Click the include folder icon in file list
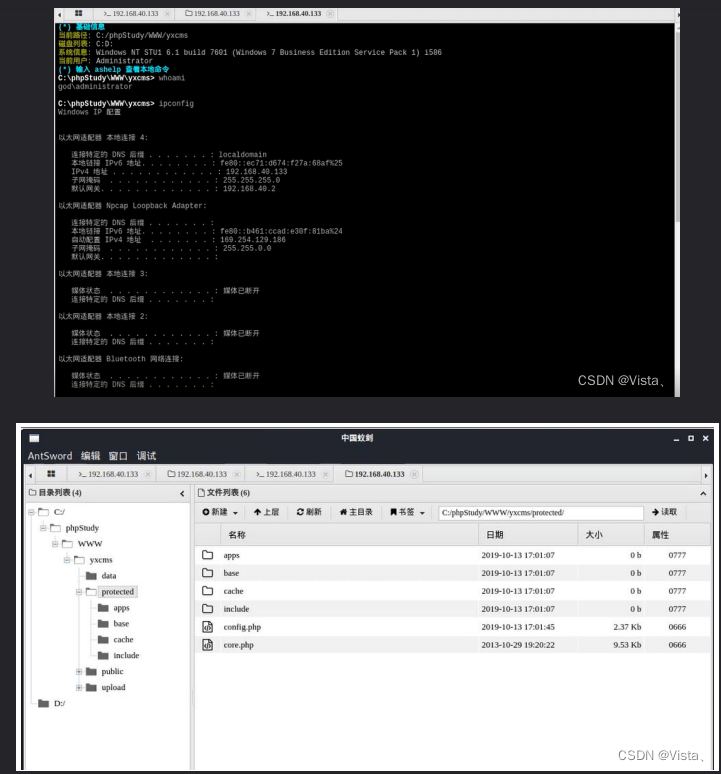721x774 pixels. 207,609
